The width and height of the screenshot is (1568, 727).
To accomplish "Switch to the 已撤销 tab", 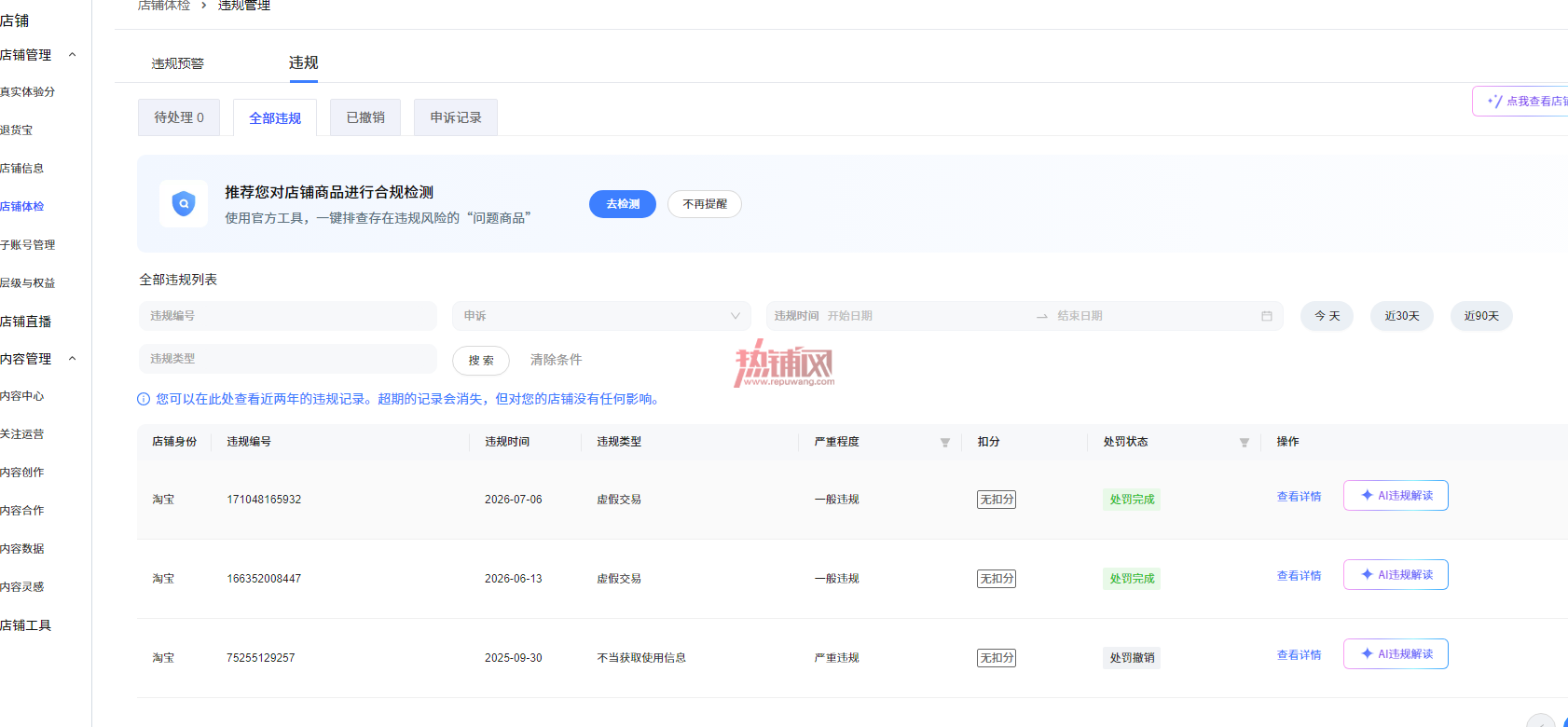I will [x=365, y=117].
